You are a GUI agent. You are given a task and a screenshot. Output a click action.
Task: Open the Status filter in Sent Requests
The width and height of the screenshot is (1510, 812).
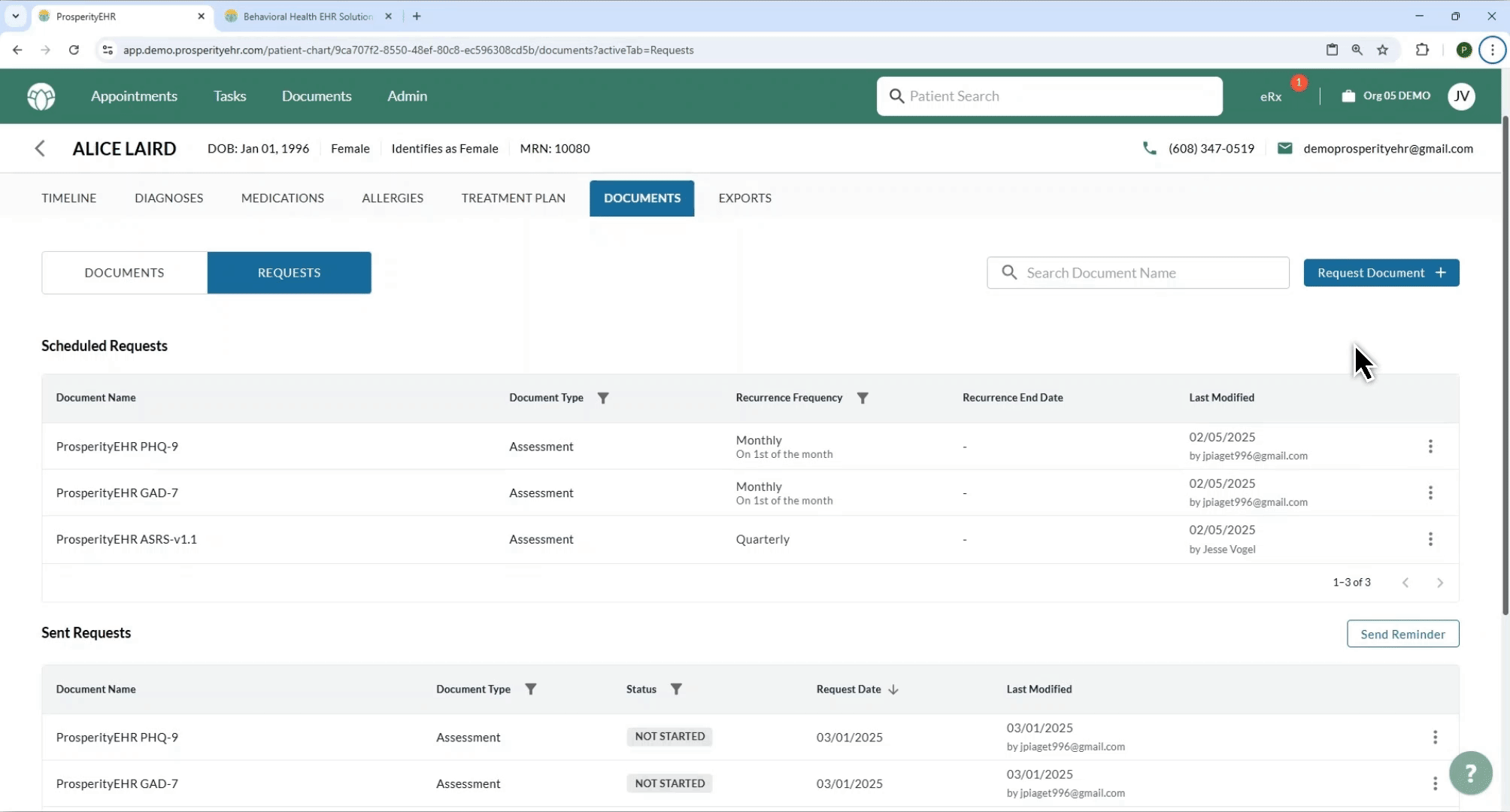click(676, 689)
